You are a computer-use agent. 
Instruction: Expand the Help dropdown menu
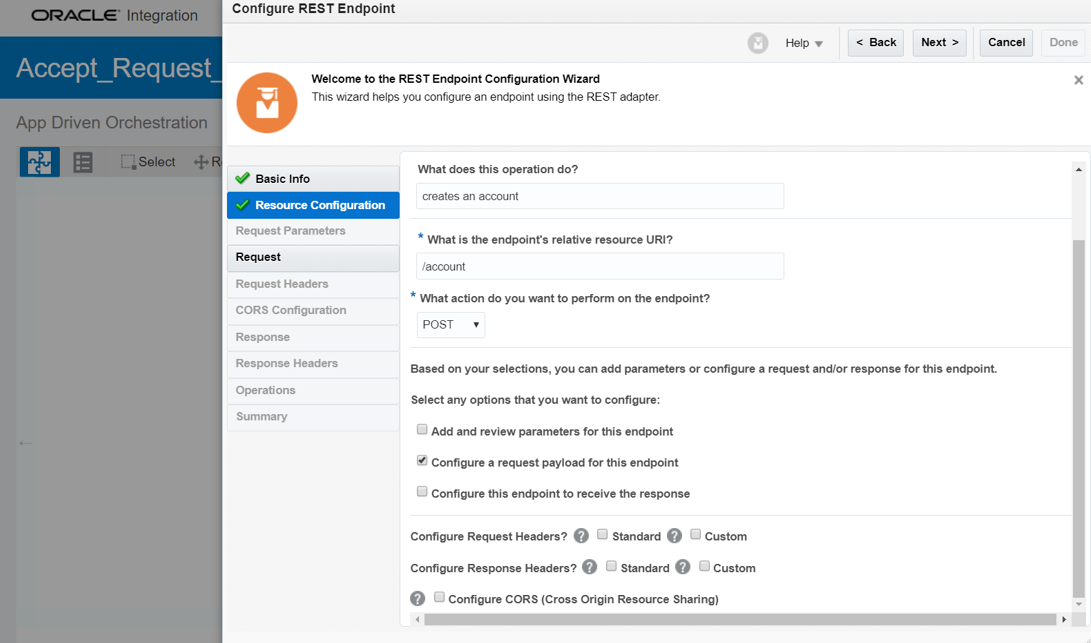[804, 43]
